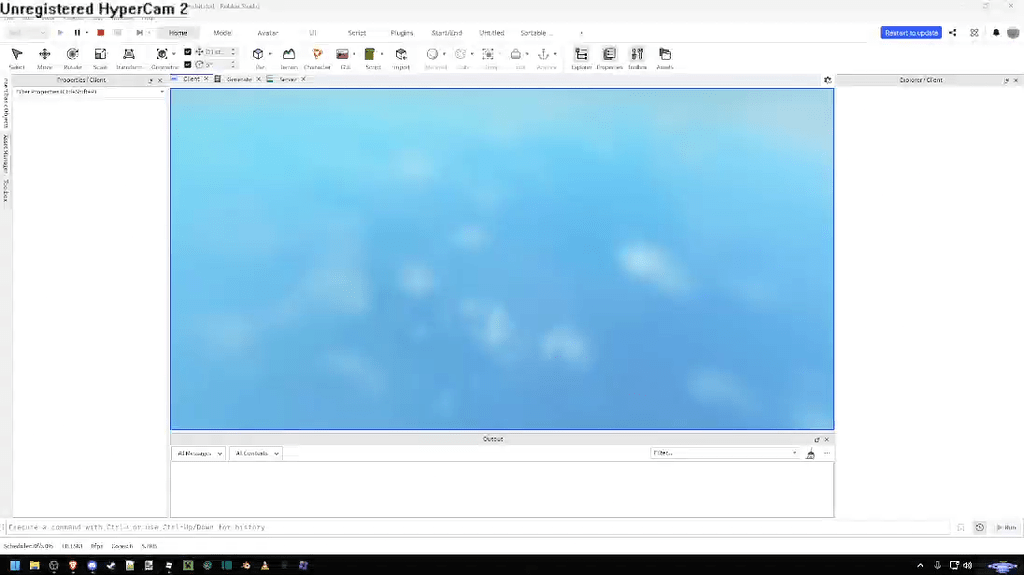
Task: Pause the running playtest
Action: (x=77, y=33)
